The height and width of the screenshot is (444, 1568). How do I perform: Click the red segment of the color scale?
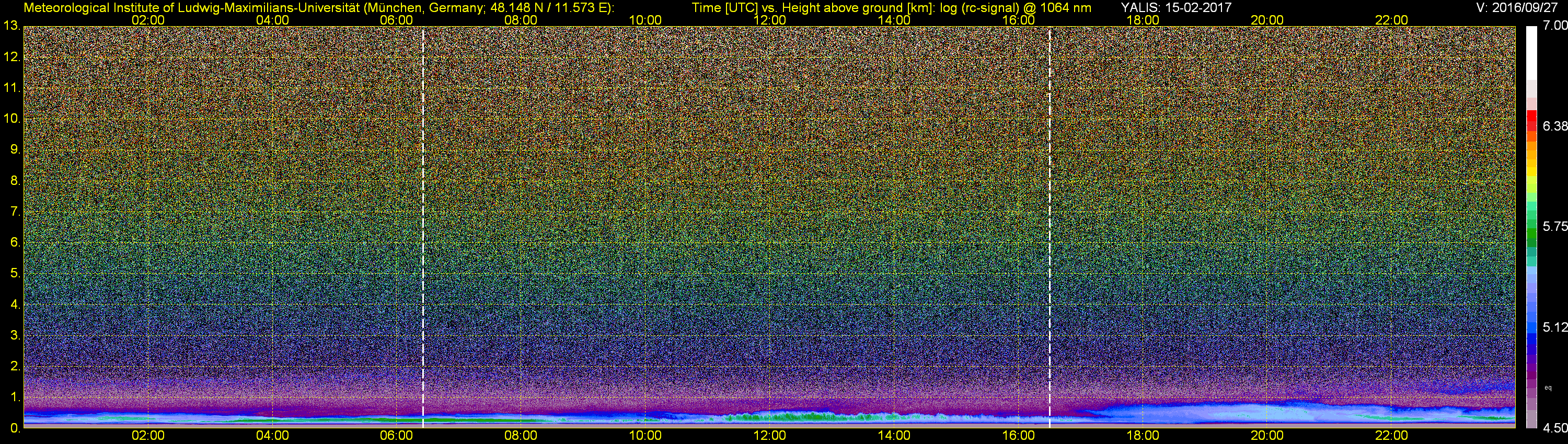[1531, 119]
